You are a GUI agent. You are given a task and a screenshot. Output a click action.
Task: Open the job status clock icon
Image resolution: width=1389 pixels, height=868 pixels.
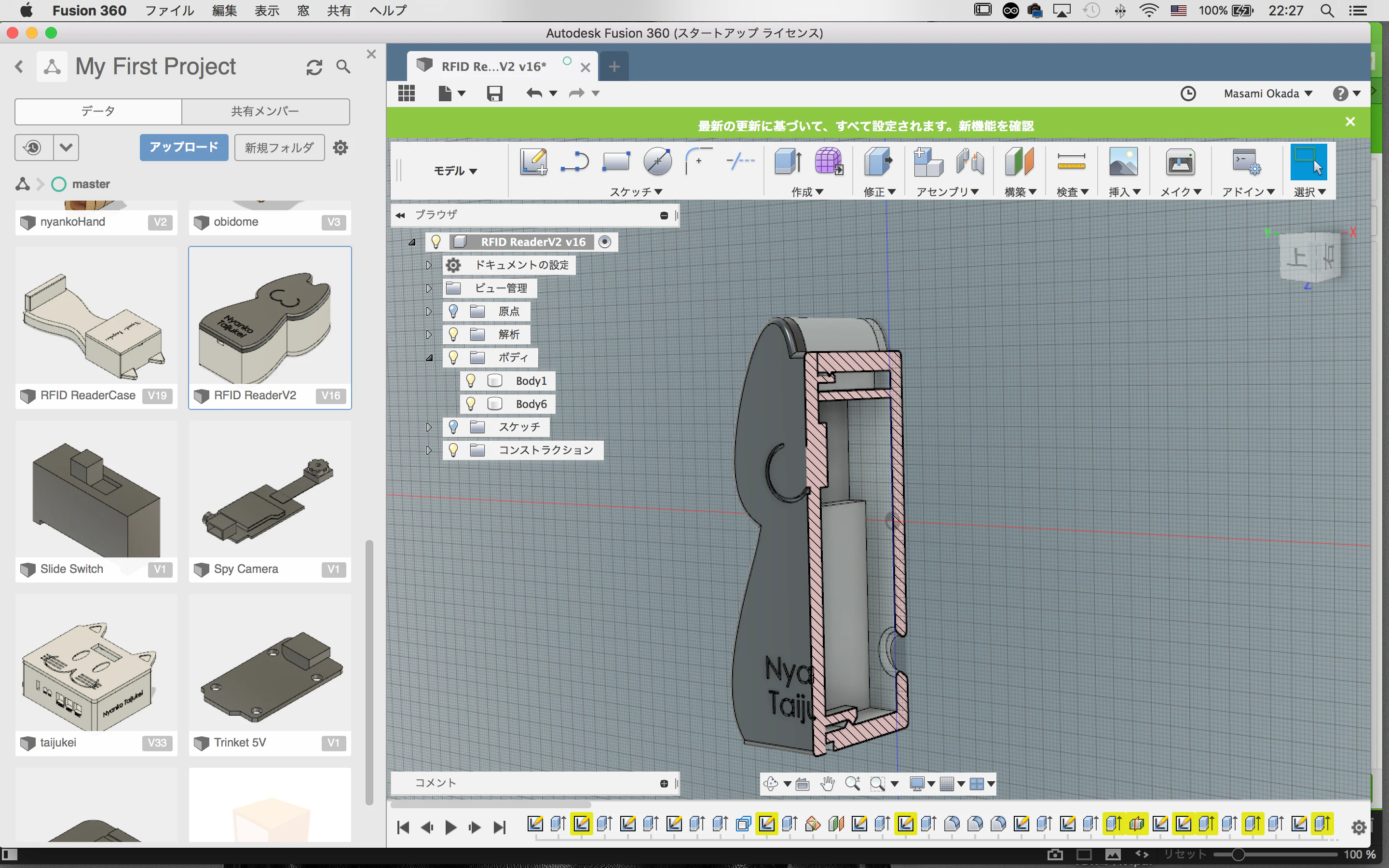(1188, 93)
